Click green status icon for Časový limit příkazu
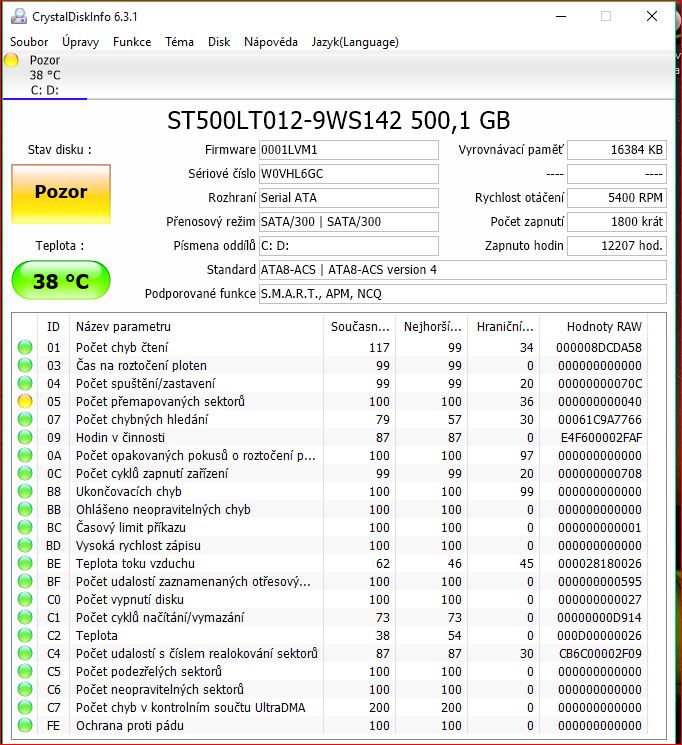Screen dimensions: 682x745 click(25, 527)
